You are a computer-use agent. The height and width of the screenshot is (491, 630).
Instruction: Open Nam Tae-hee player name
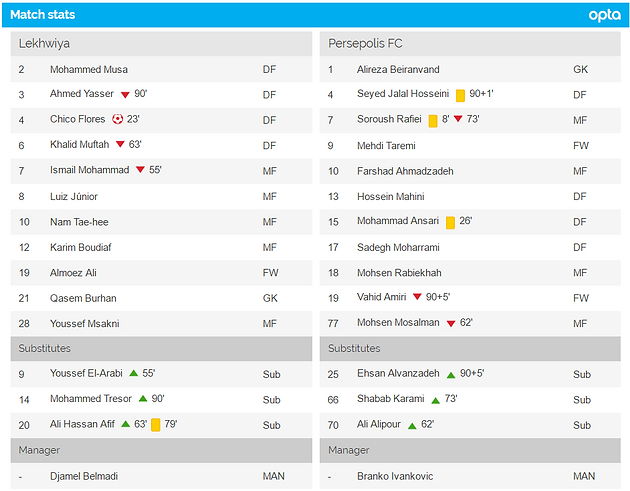[x=79, y=222]
